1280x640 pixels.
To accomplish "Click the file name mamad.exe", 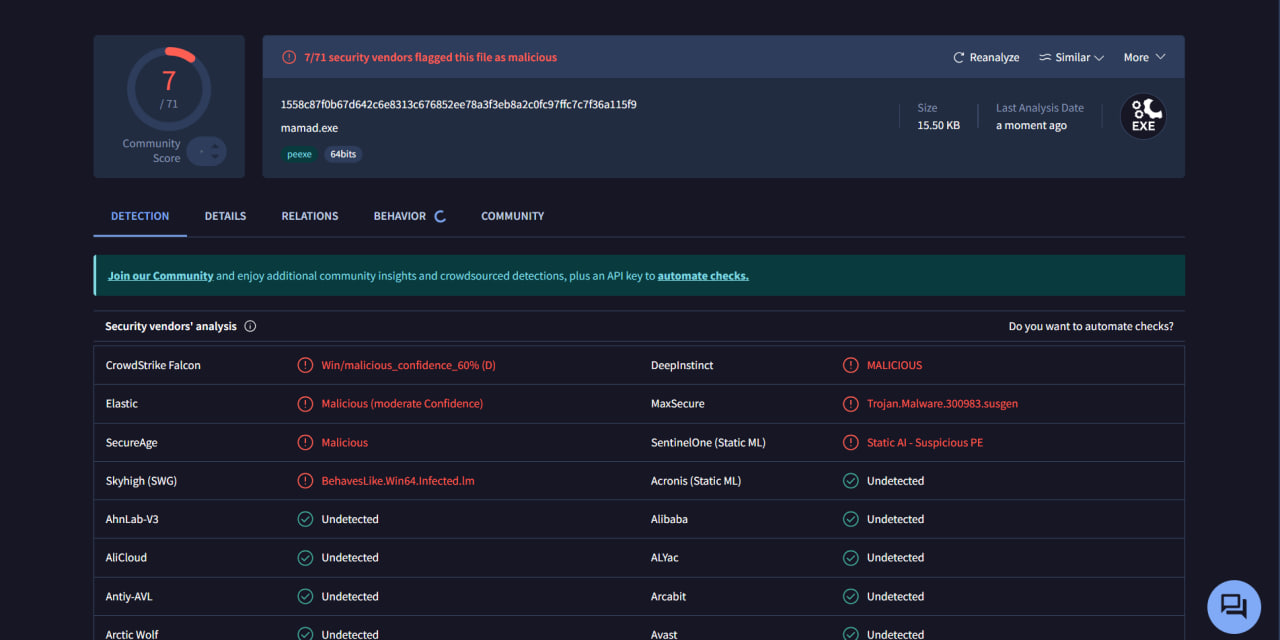I will [x=310, y=128].
